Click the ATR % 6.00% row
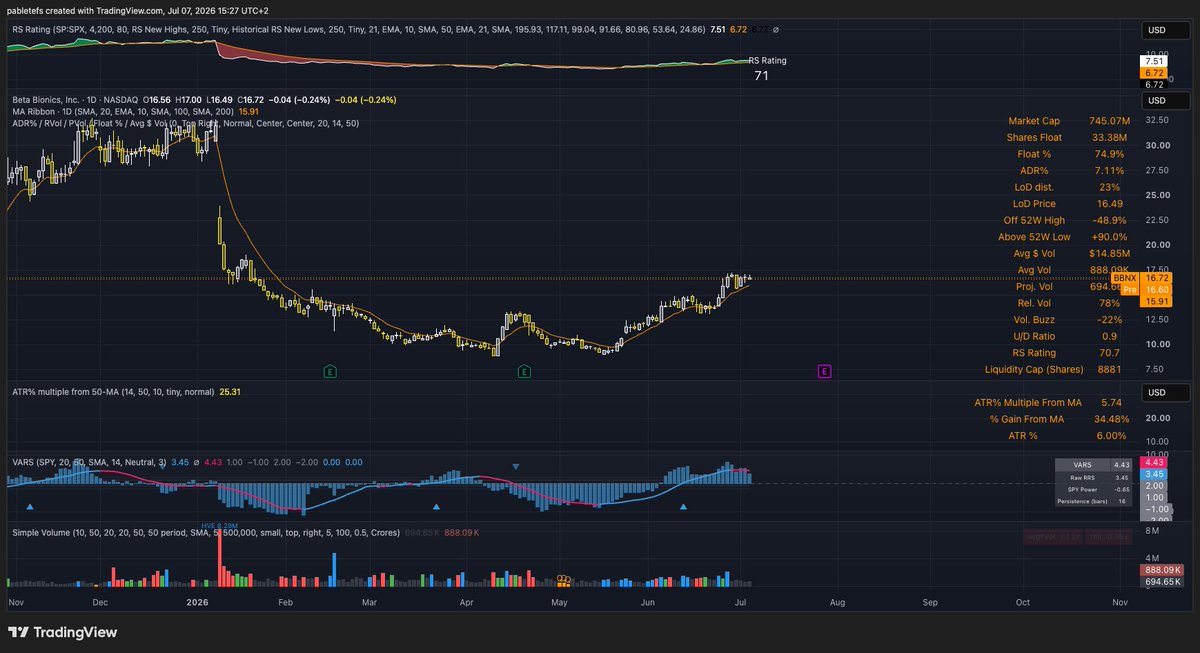The height and width of the screenshot is (653, 1200). coord(1069,436)
